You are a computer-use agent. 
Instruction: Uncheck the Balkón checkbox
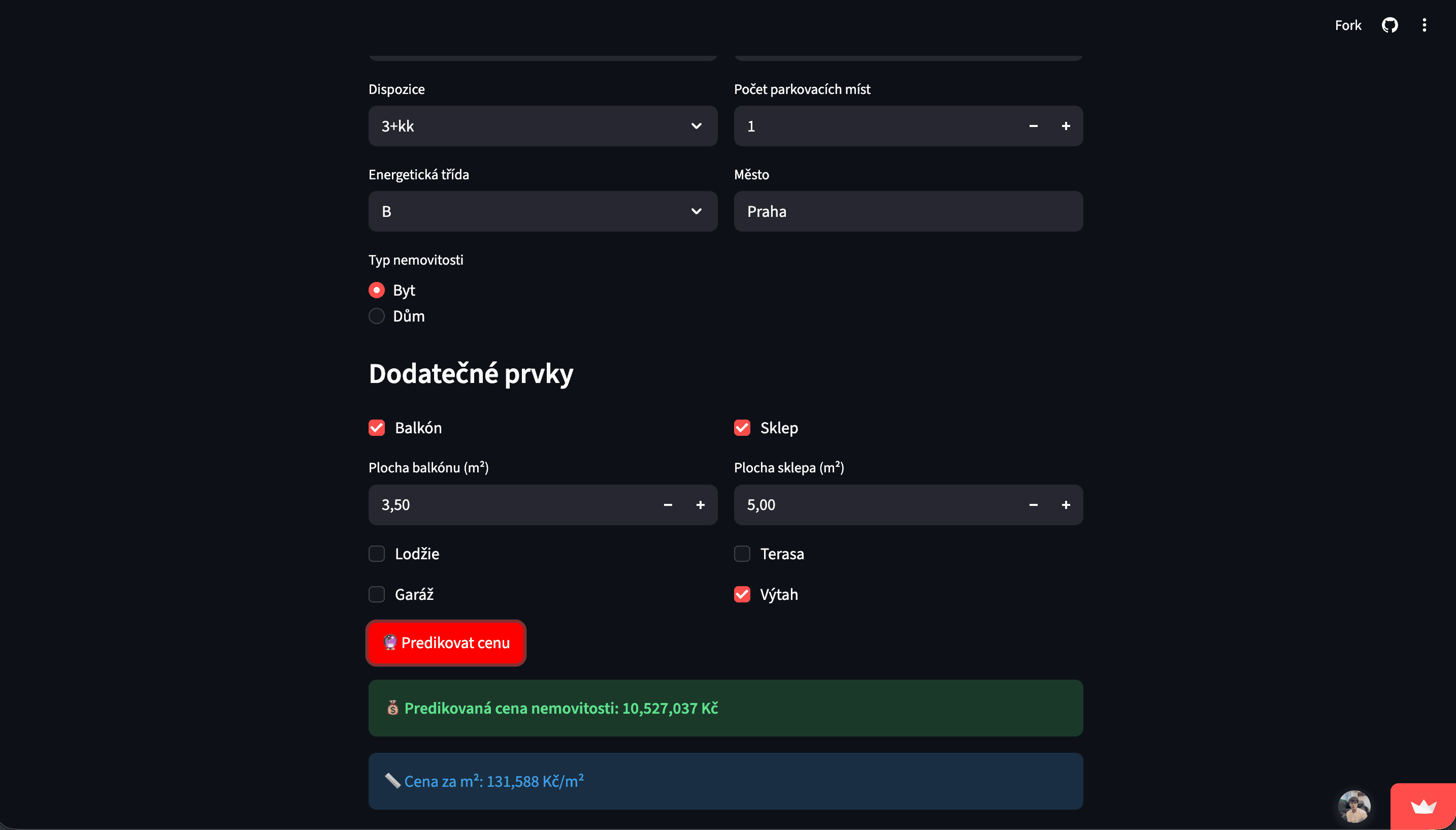[x=377, y=428]
